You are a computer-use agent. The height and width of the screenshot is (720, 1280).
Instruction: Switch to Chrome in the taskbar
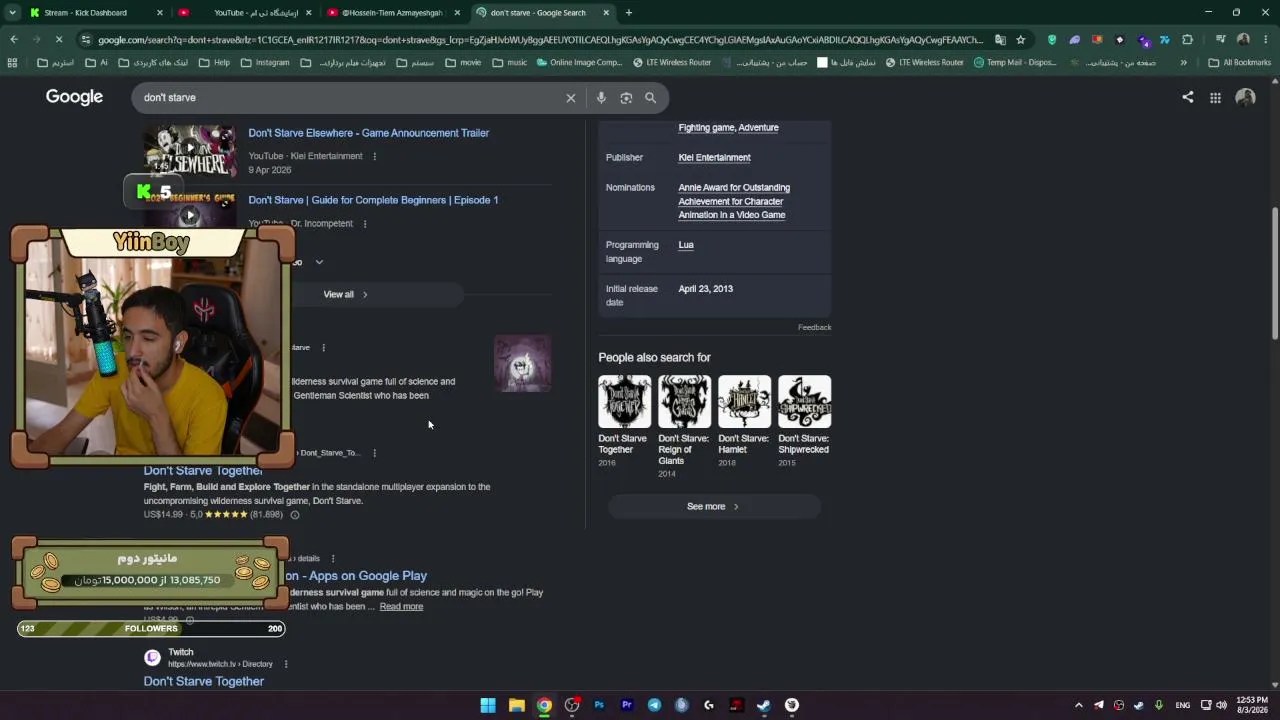pyautogui.click(x=544, y=705)
